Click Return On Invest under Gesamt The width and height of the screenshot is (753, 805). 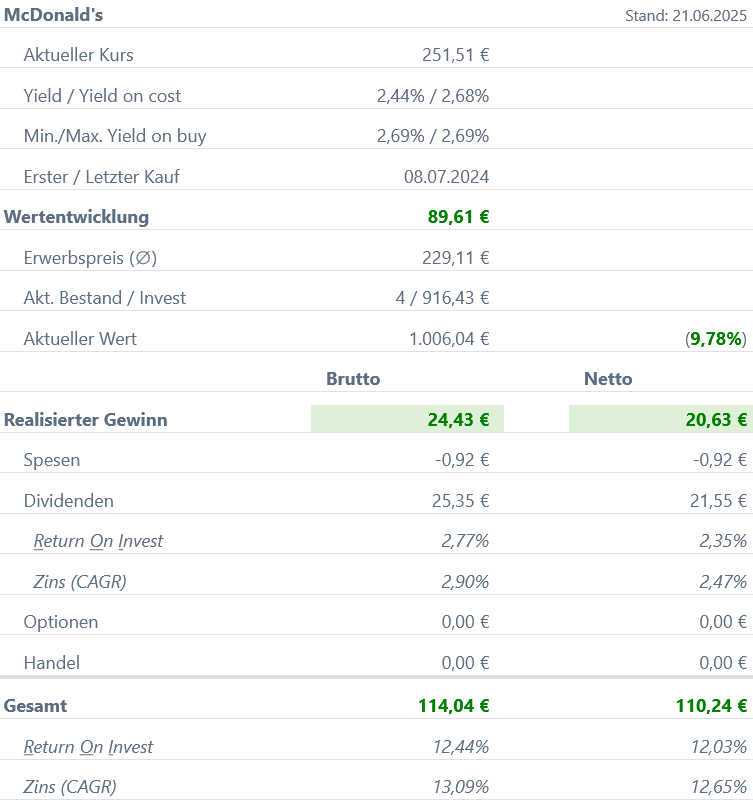click(88, 748)
